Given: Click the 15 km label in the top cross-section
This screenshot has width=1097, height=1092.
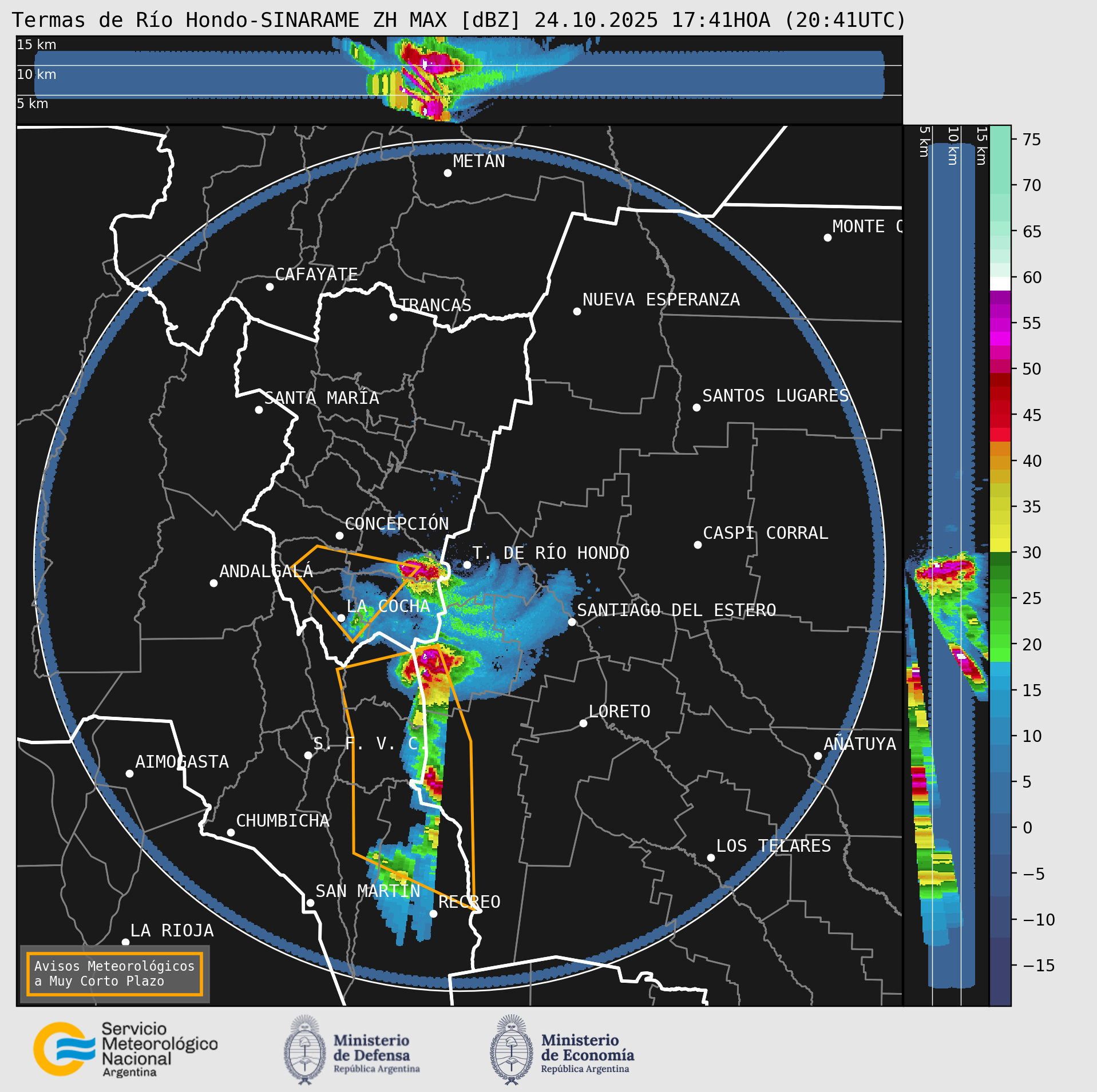Looking at the screenshot, I should 37,45.
